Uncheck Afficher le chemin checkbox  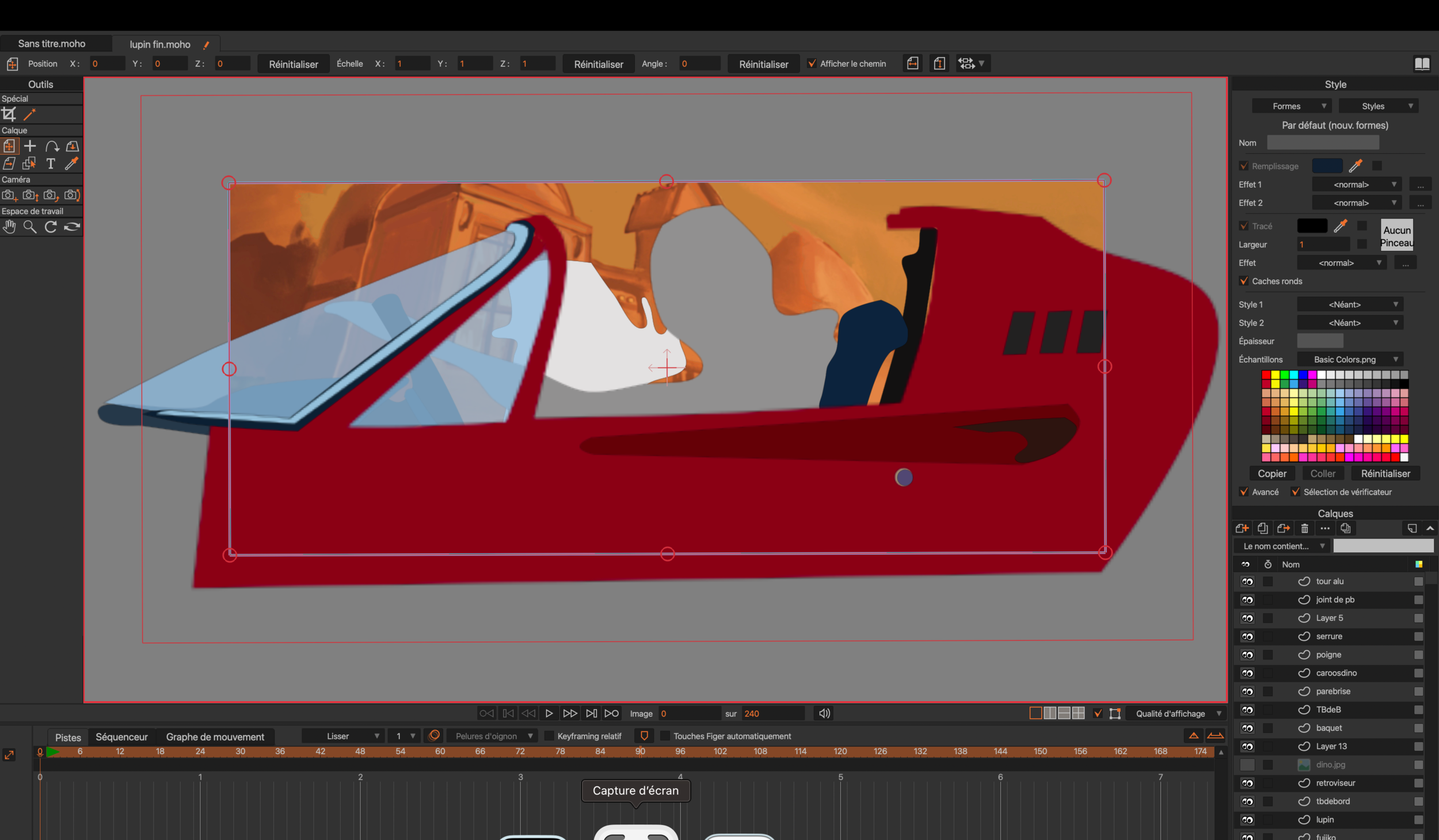(x=812, y=64)
